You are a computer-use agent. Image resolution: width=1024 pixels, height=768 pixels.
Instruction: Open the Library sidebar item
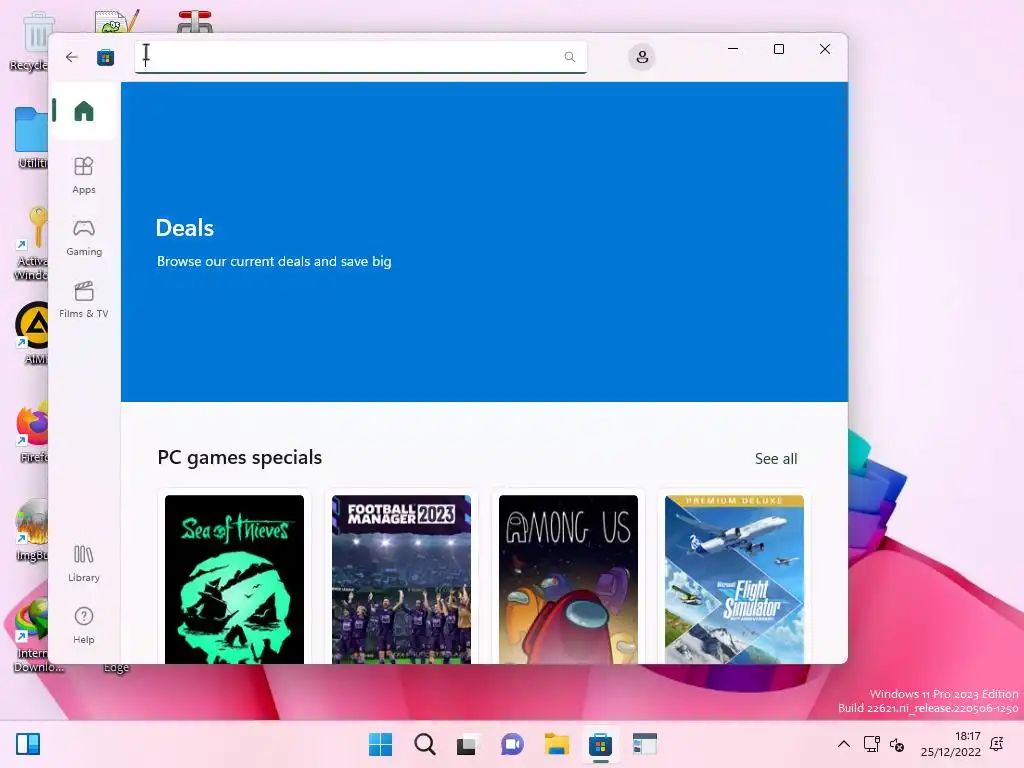84,564
